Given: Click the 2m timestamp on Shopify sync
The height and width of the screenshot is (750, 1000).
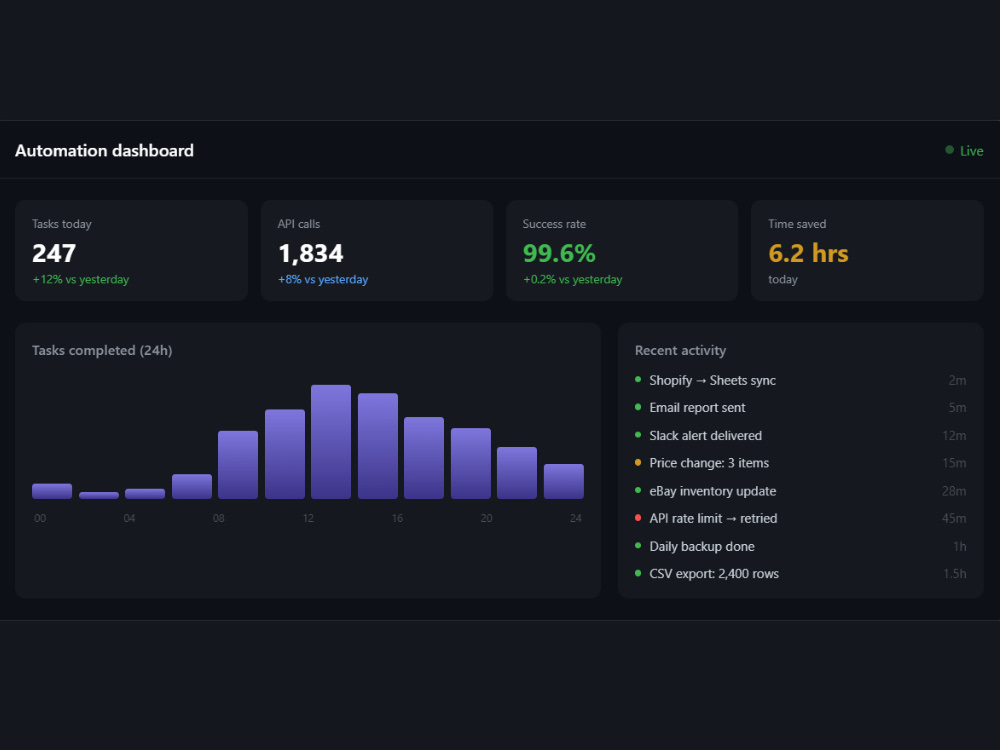Looking at the screenshot, I should coord(957,381).
